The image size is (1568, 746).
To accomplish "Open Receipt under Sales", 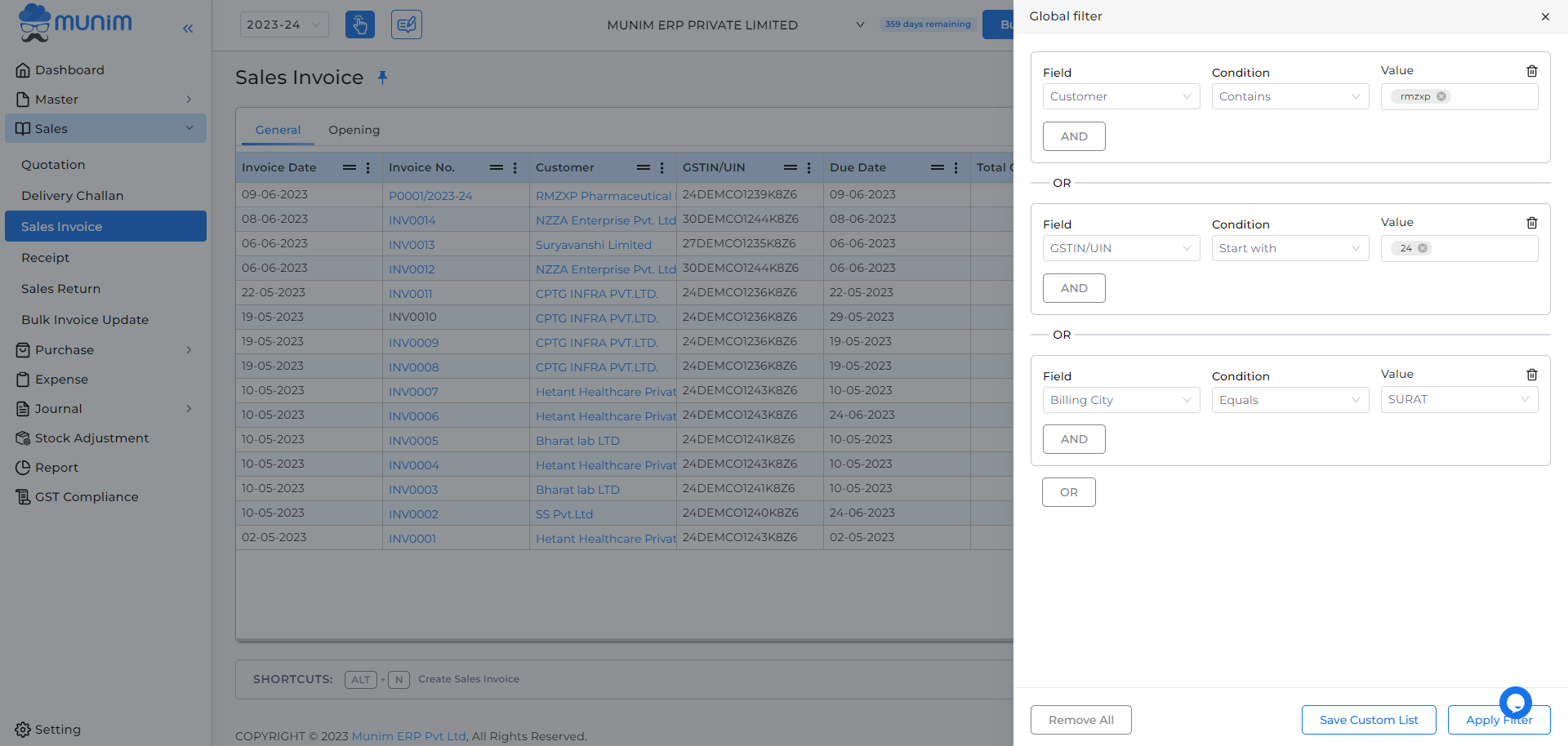I will [105, 258].
